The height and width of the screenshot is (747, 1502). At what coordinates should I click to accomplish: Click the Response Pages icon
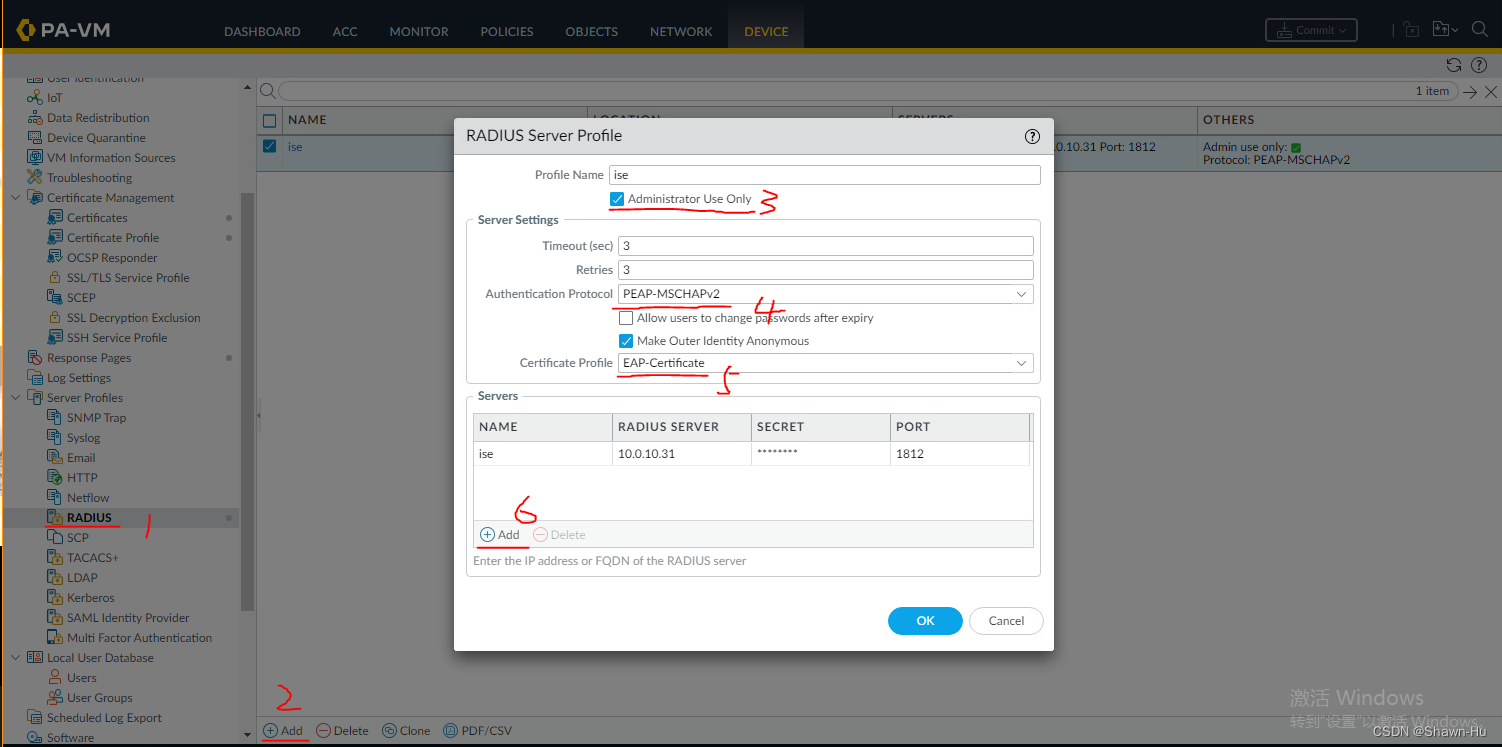[x=34, y=358]
